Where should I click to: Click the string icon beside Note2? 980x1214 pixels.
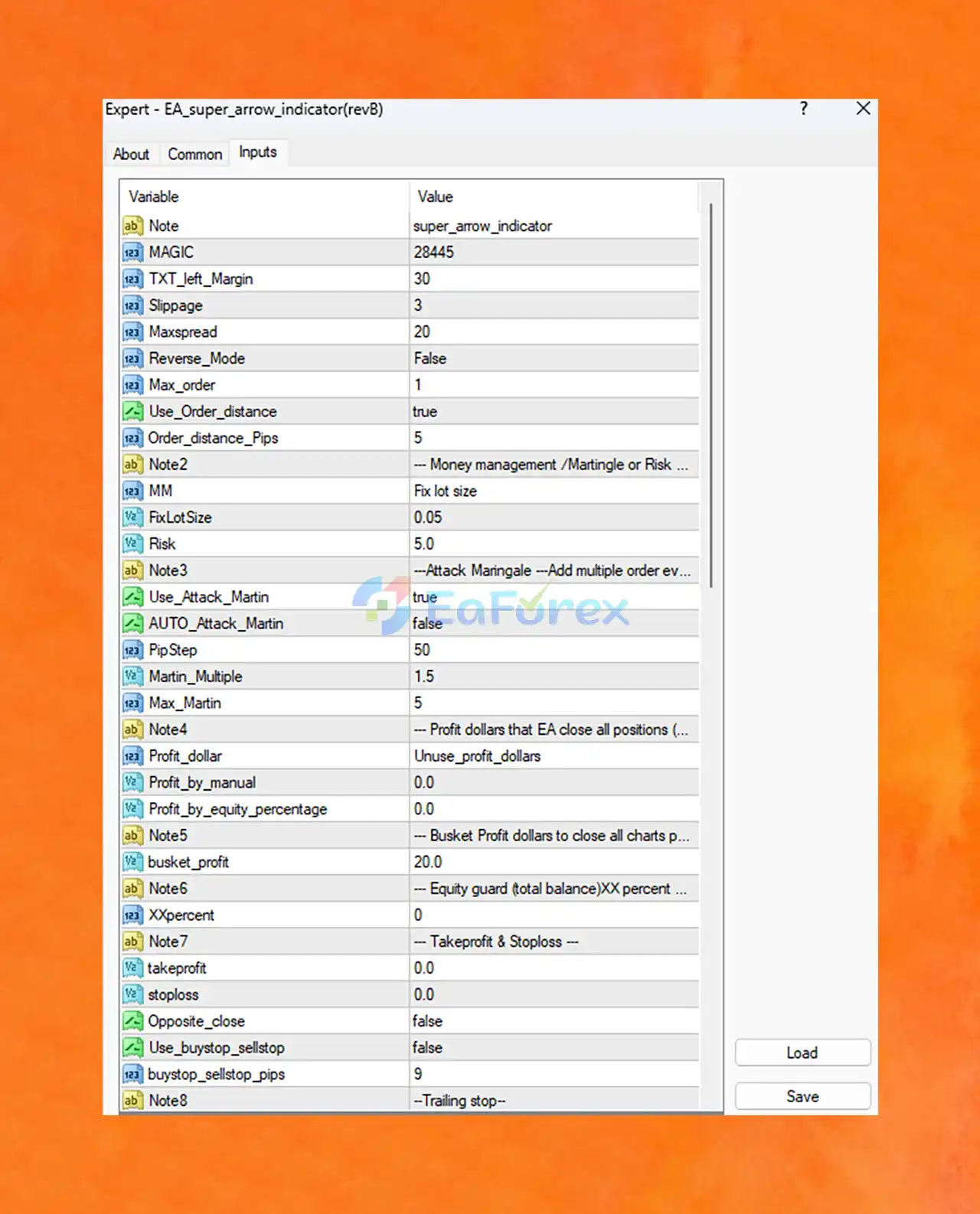133,465
